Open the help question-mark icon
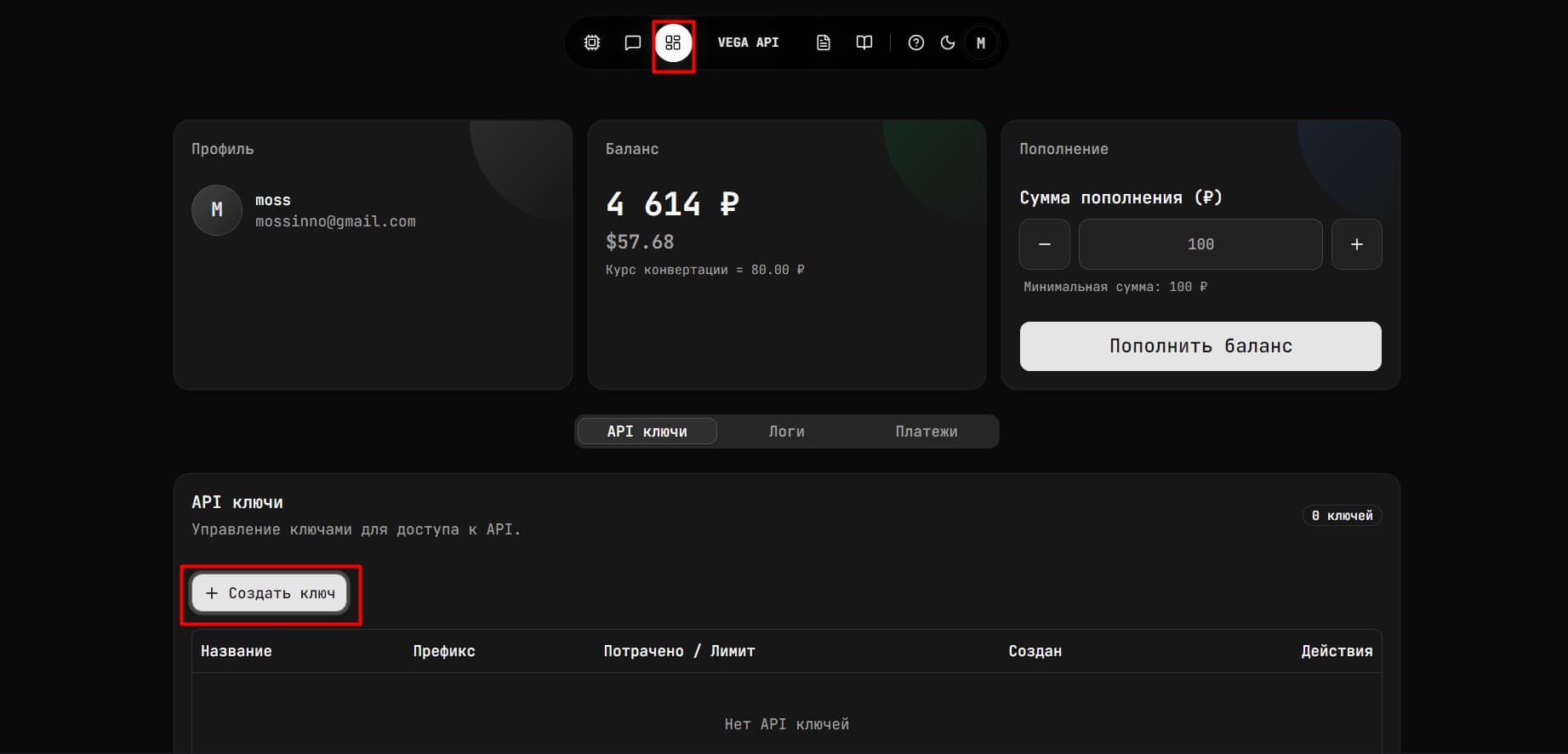This screenshot has width=1568, height=754. (x=915, y=43)
